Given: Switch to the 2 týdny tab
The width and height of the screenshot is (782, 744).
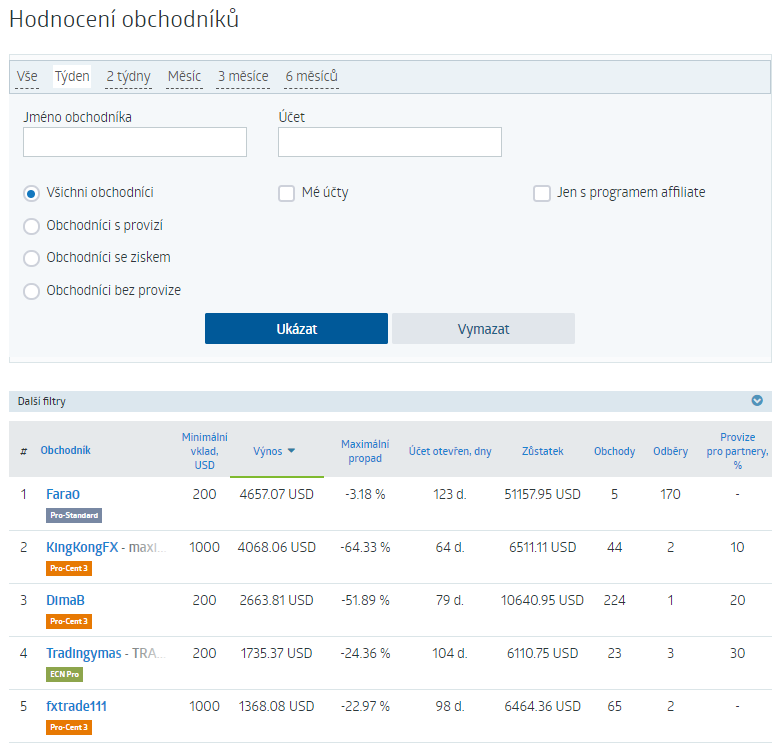Looking at the screenshot, I should (128, 76).
